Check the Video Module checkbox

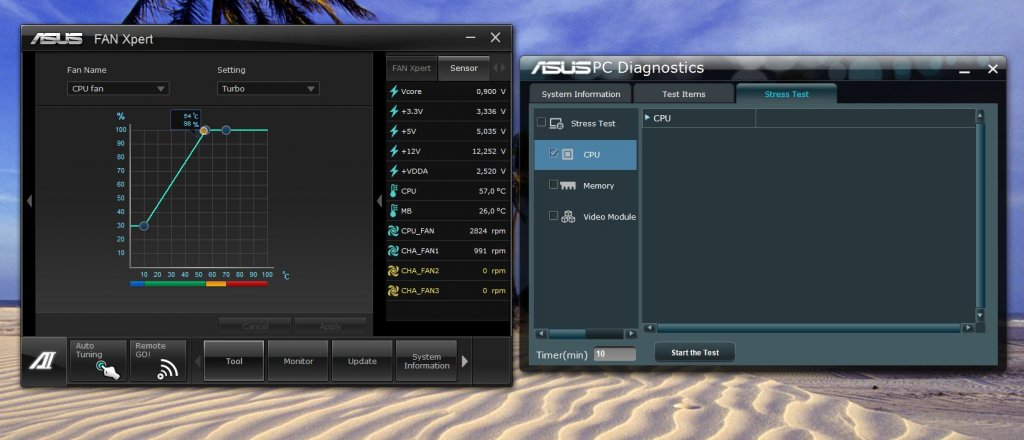(553, 215)
